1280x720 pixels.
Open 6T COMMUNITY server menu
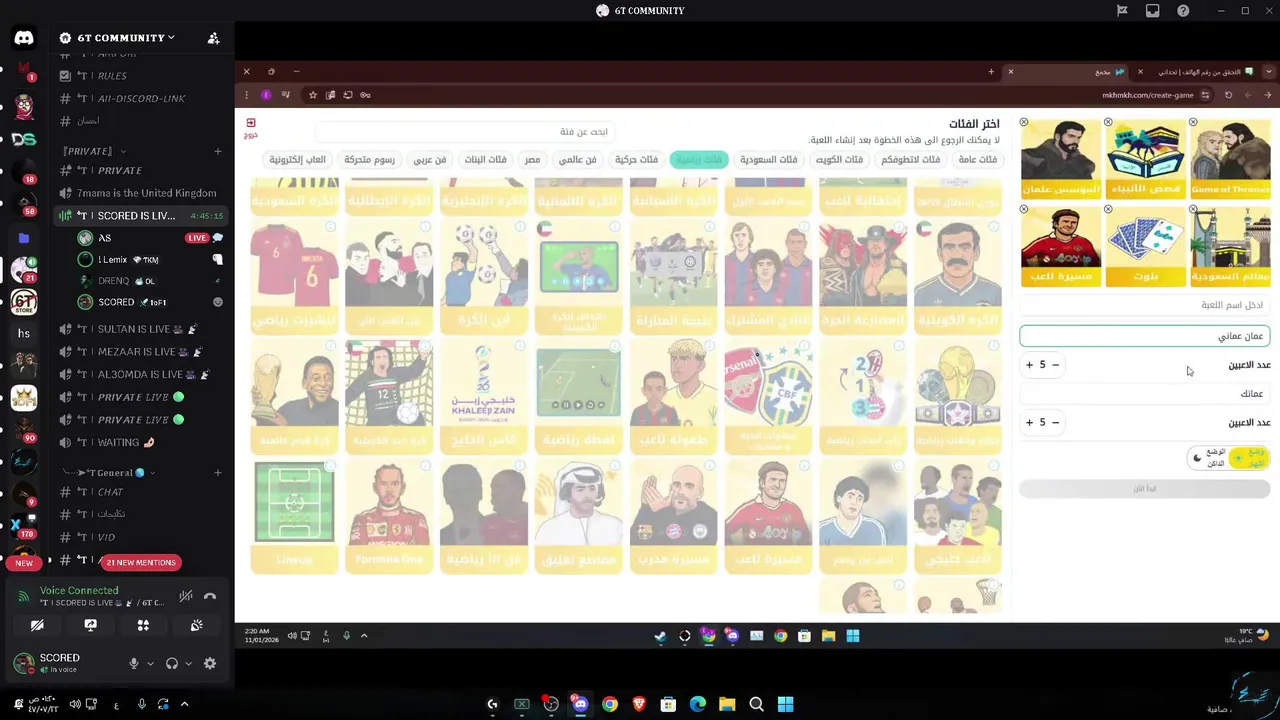tap(117, 38)
